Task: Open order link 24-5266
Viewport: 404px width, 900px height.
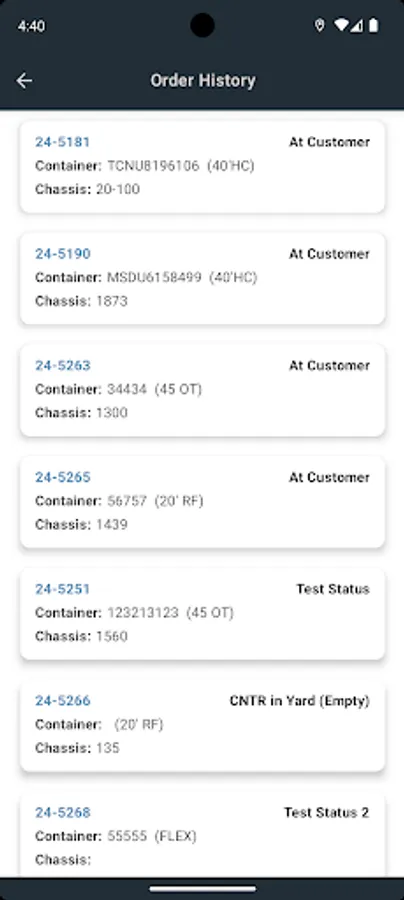Action: (63, 701)
